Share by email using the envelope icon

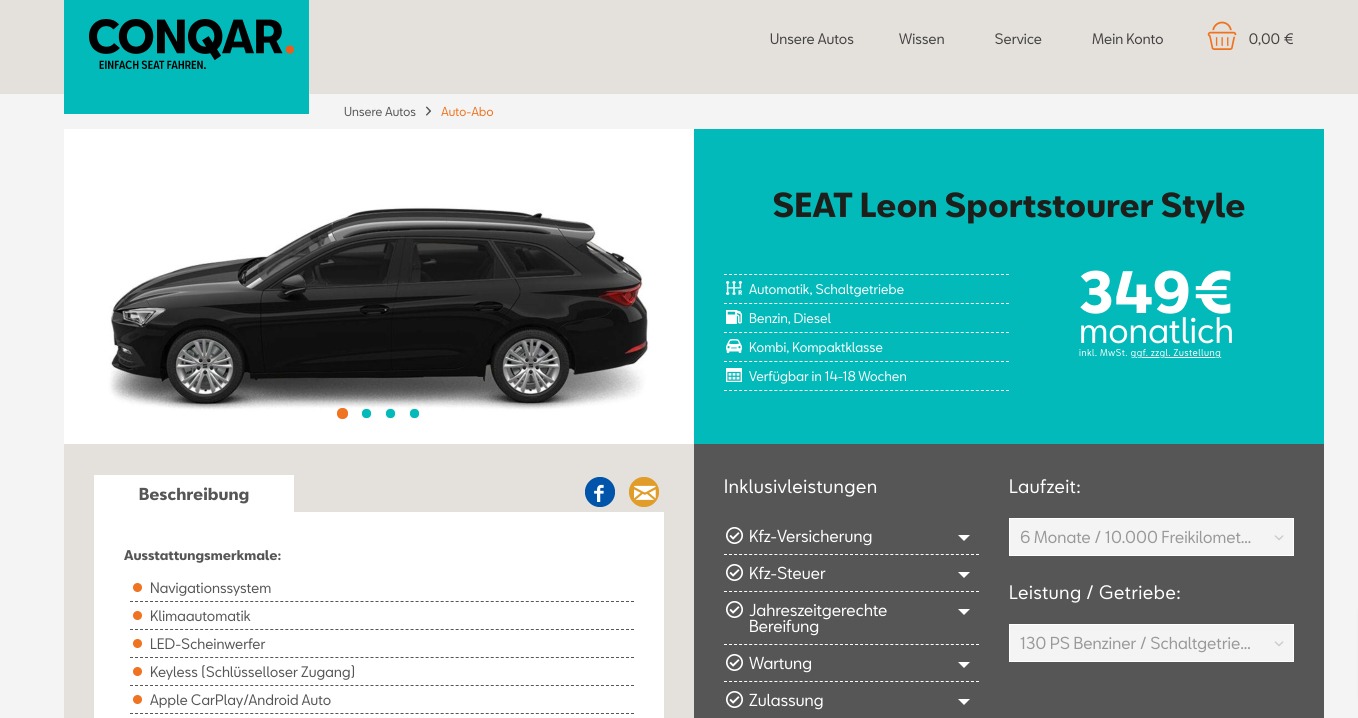644,492
